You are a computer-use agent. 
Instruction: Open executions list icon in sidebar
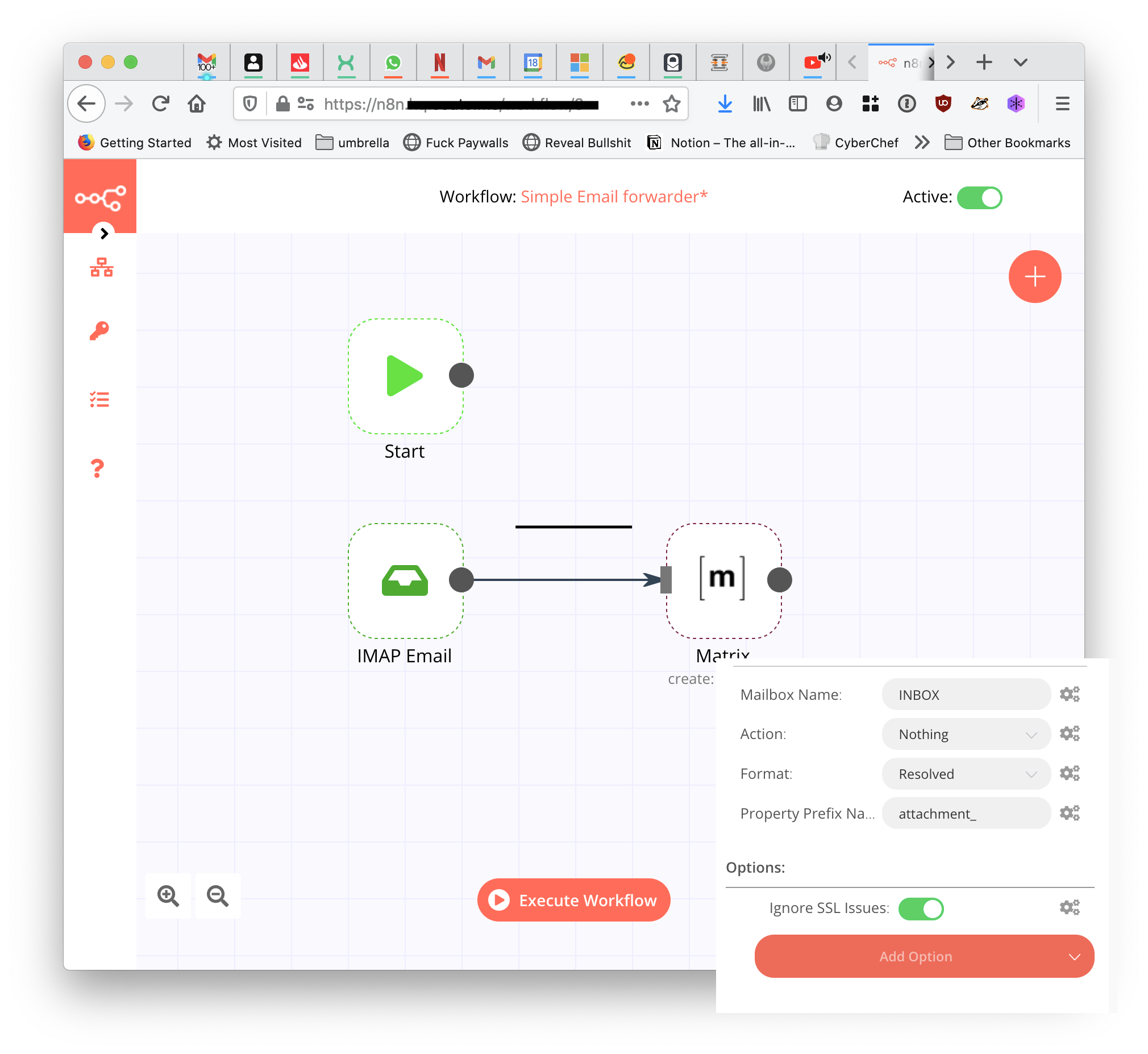[x=99, y=399]
